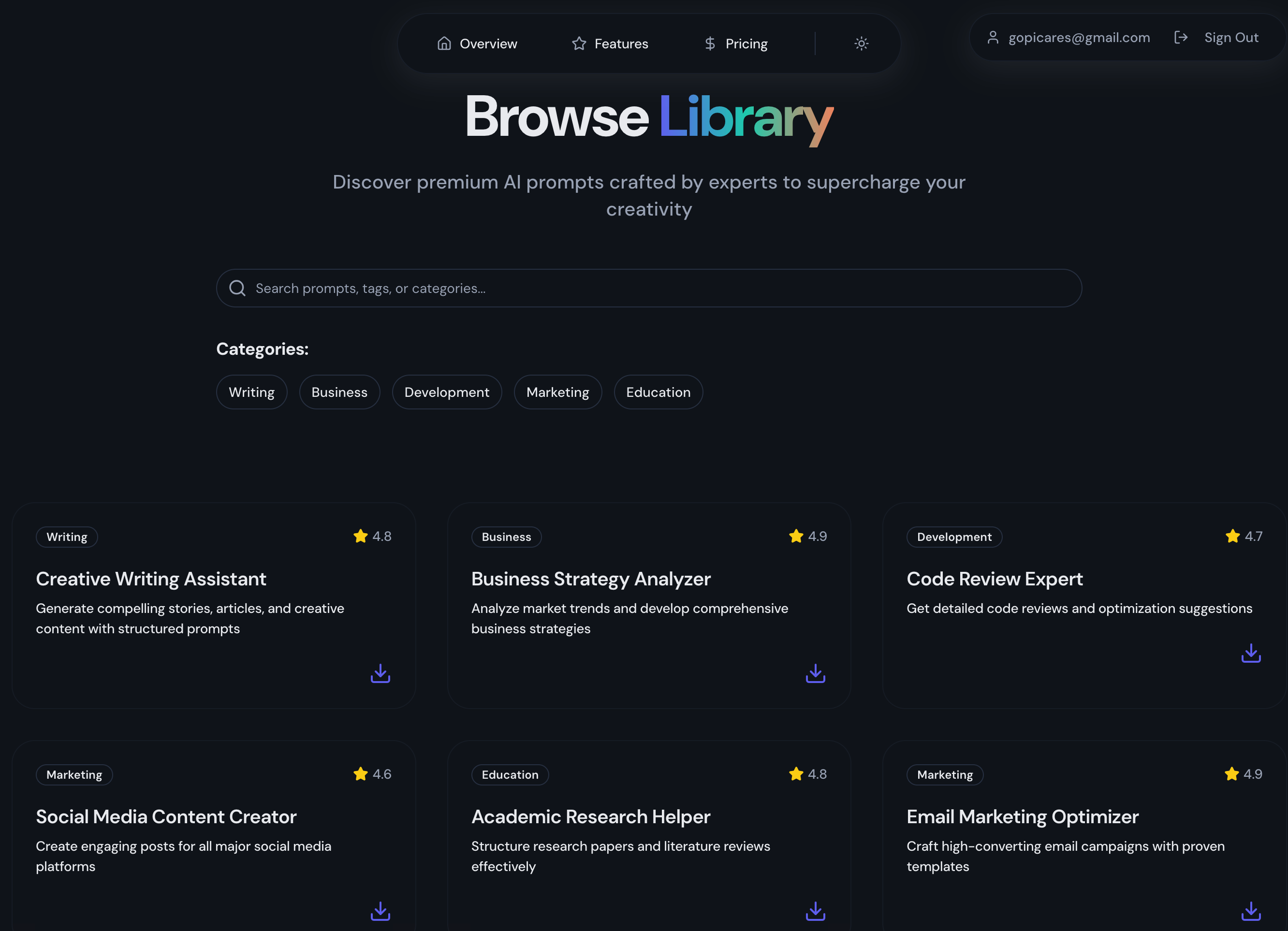This screenshot has height=931, width=1288.
Task: Download the Academic Research Helper prompt
Action: click(816, 911)
